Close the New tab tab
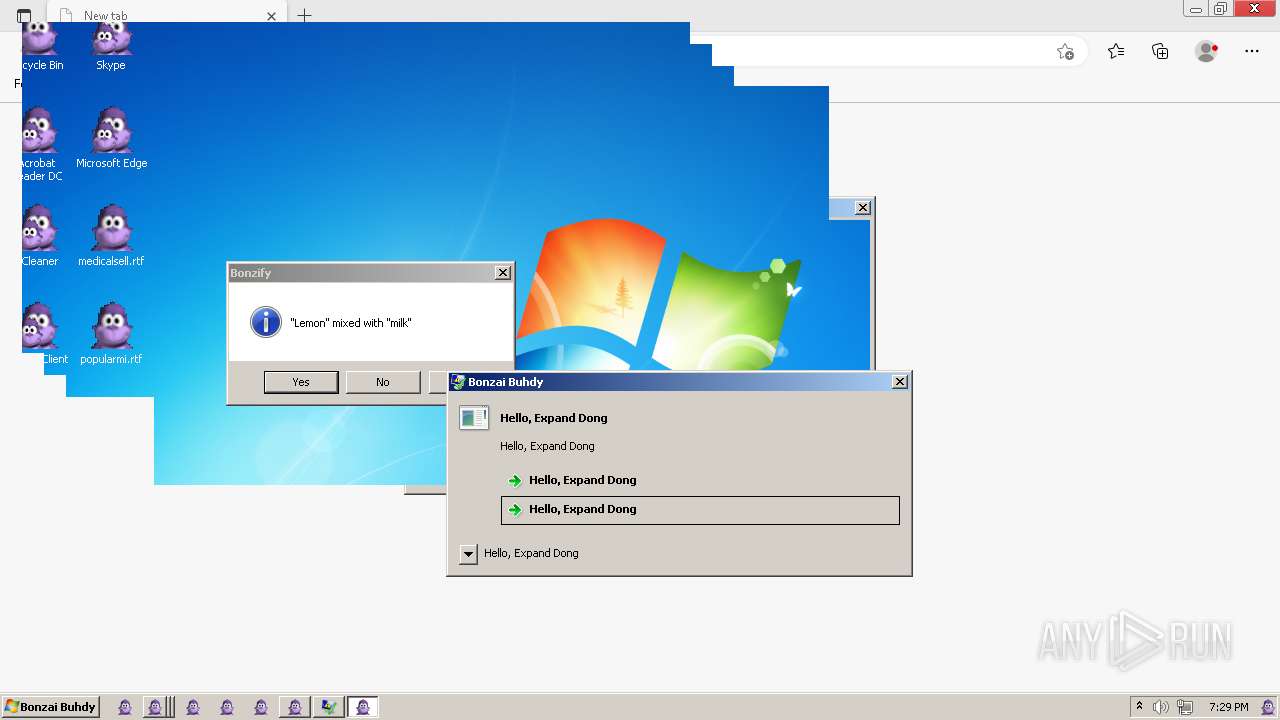Image resolution: width=1280 pixels, height=720 pixels. coord(271,16)
